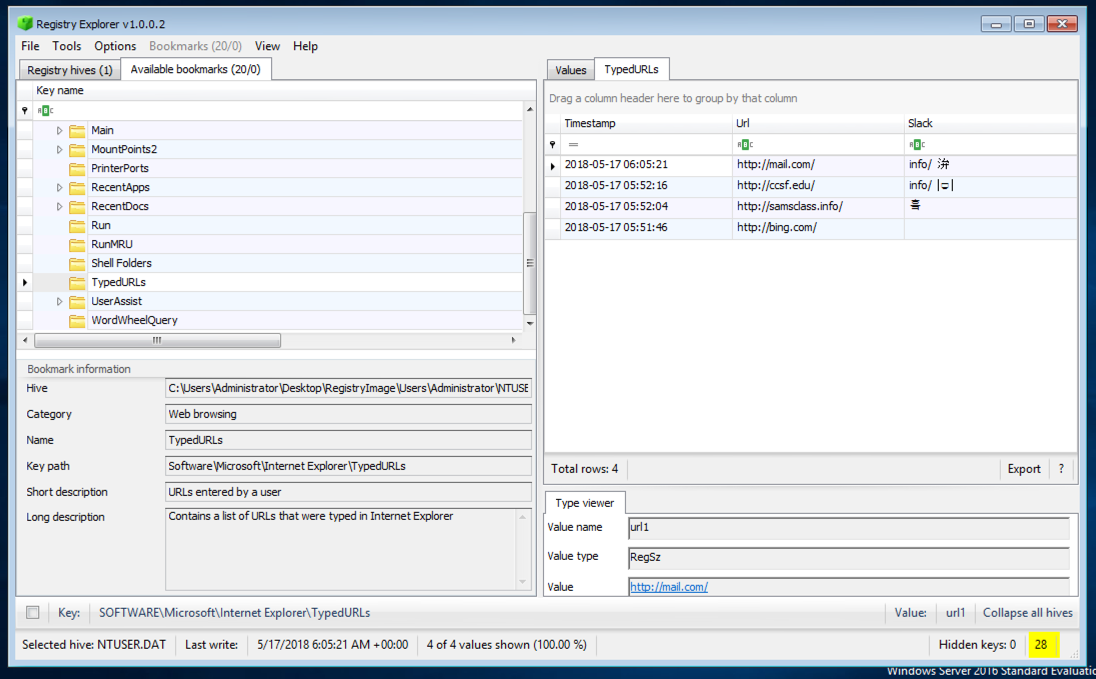Click the Key path field
Screen dimensions: 1096x679
(348, 466)
